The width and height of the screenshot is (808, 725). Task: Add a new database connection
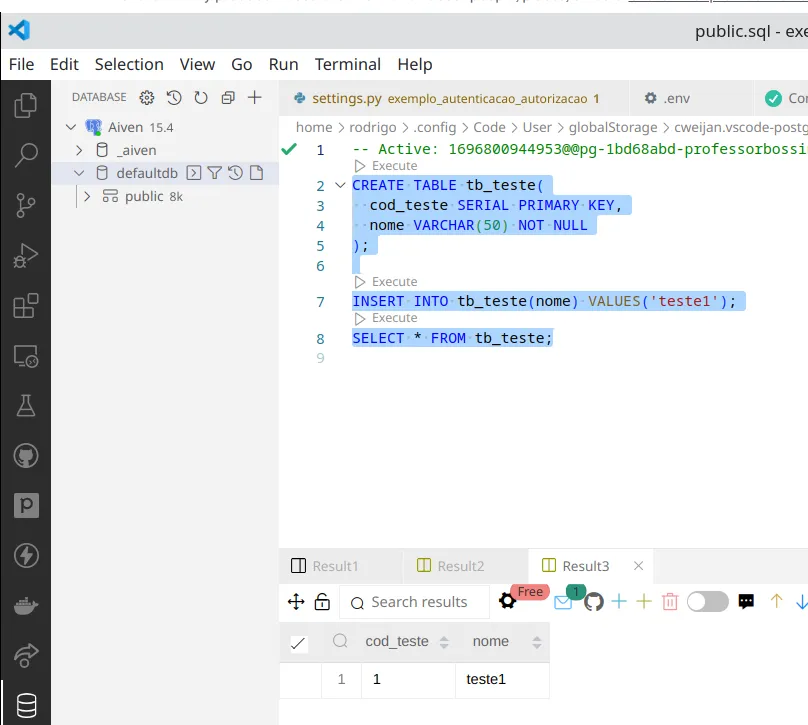[255, 97]
